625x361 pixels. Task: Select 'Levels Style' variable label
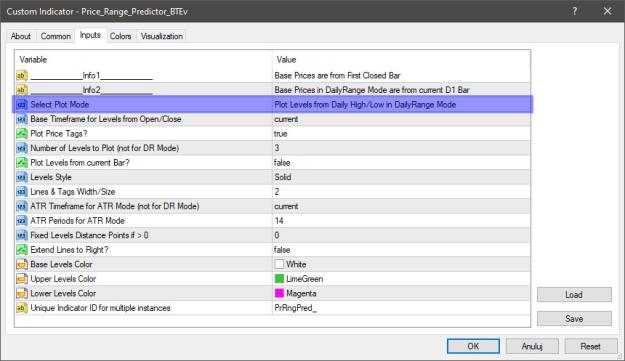click(51, 177)
